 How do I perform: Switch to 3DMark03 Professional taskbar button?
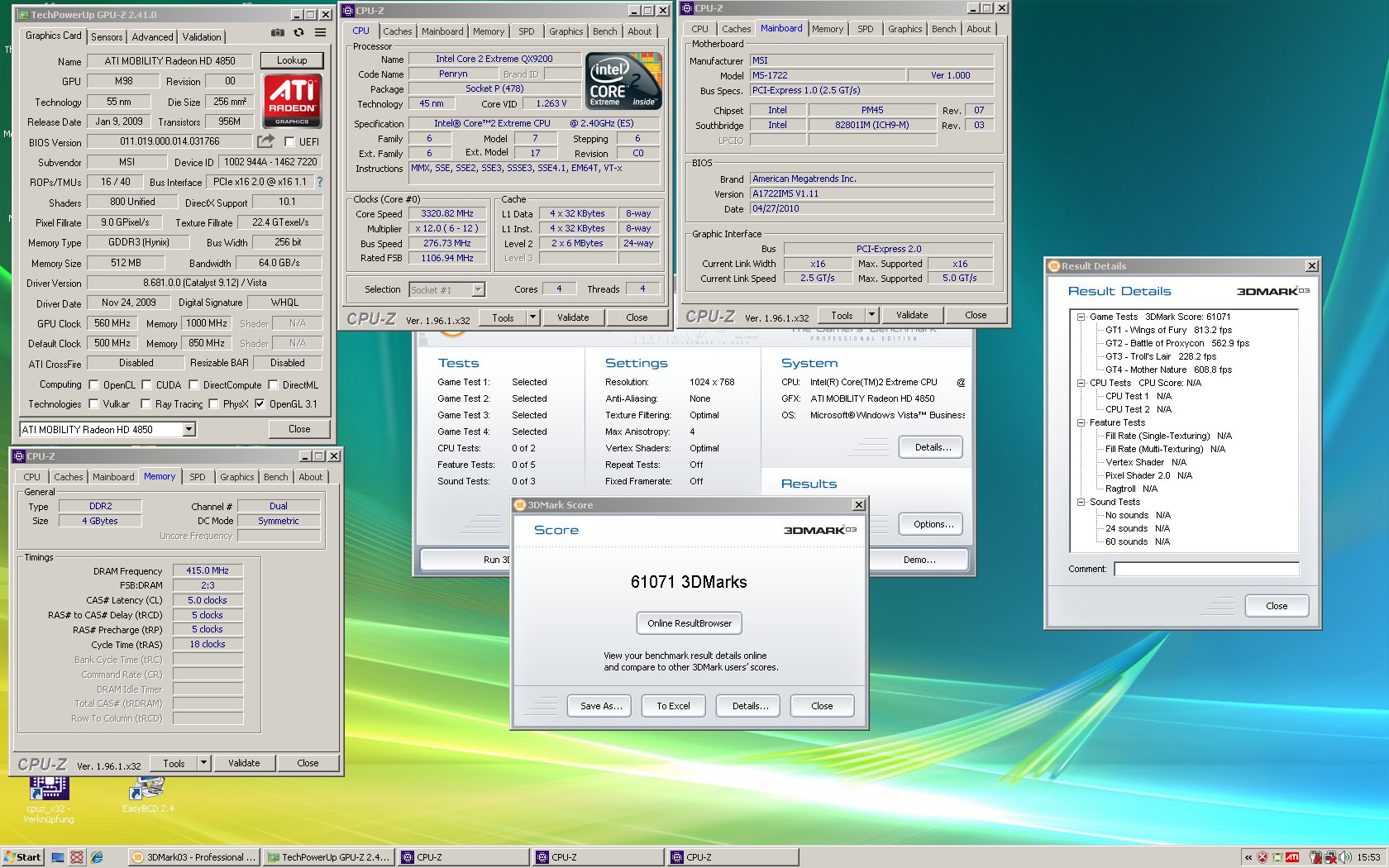194,857
